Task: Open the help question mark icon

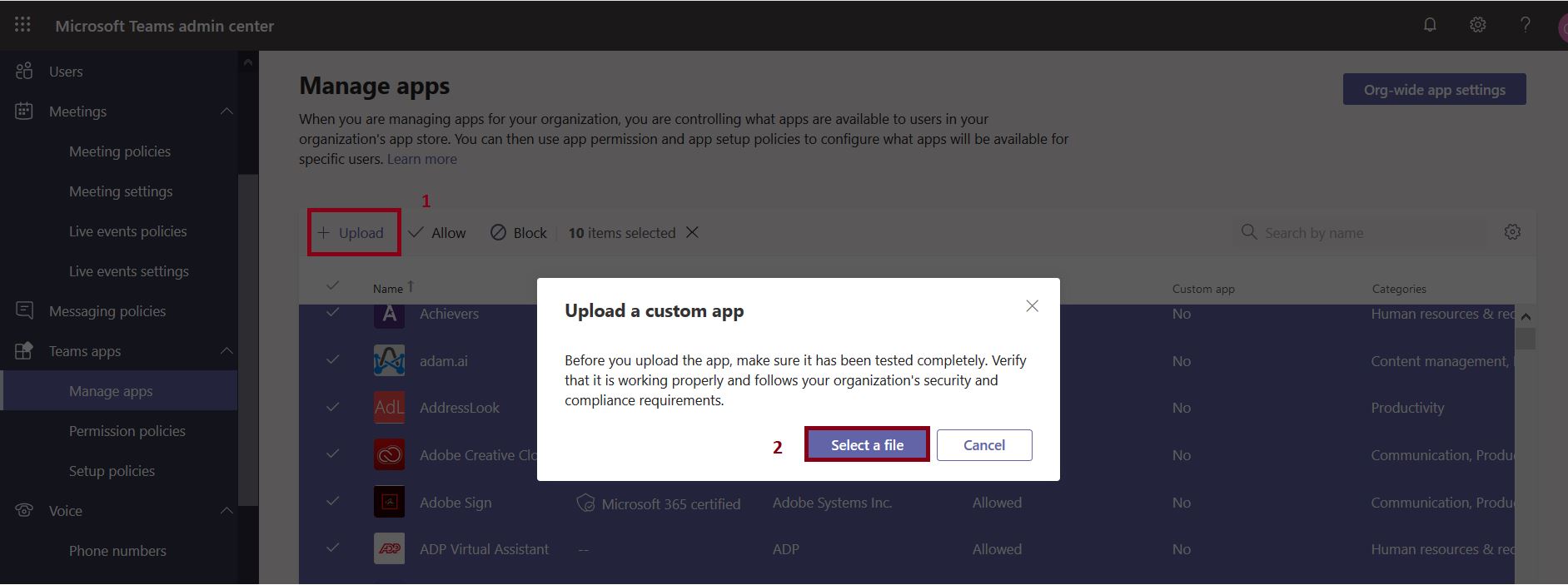Action: [1526, 25]
